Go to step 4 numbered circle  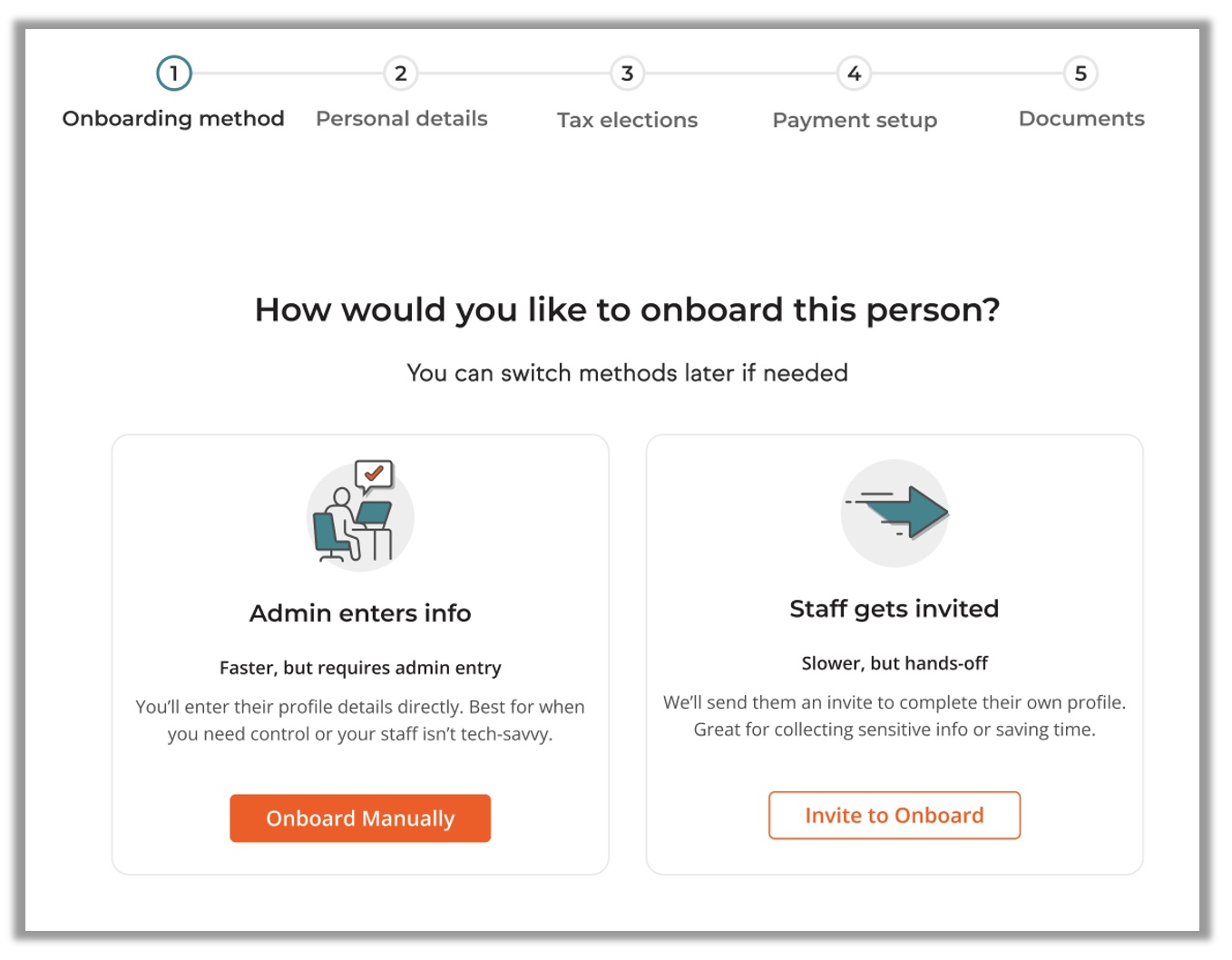pos(854,73)
